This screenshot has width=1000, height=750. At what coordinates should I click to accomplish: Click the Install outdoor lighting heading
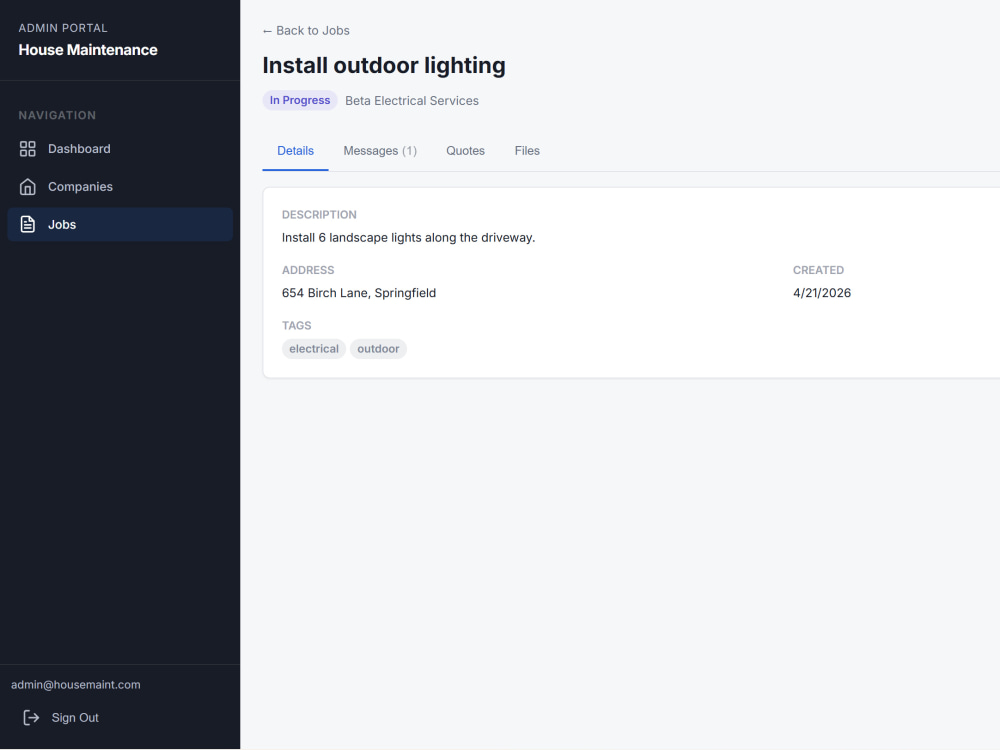click(x=384, y=65)
